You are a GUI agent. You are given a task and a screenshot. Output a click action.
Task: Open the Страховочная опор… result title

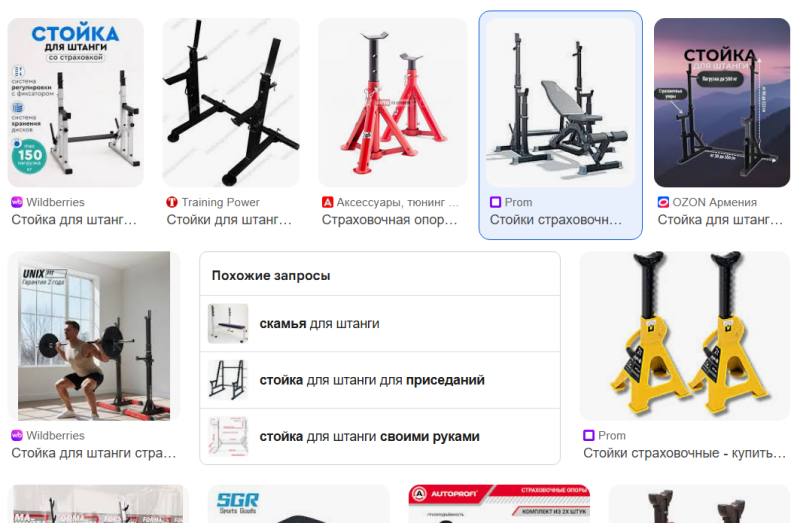389,220
